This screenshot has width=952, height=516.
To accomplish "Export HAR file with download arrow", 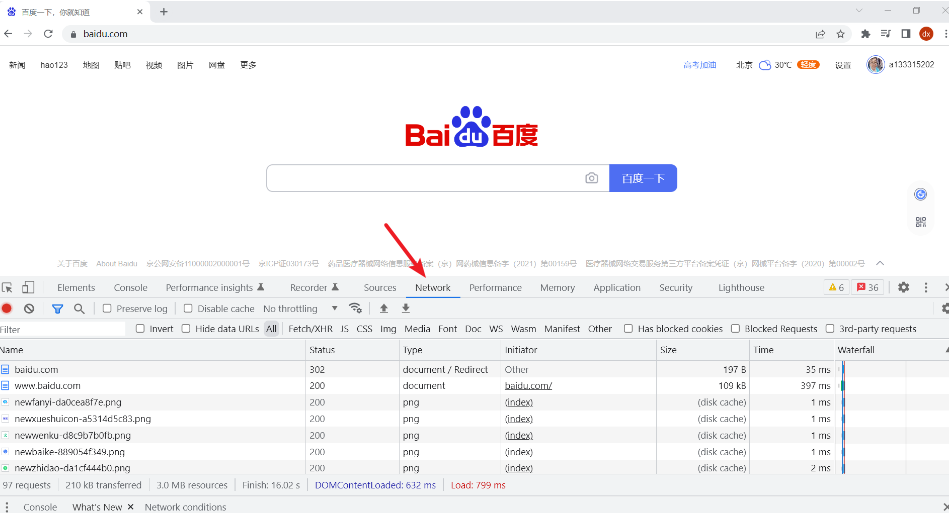I will coord(406,308).
